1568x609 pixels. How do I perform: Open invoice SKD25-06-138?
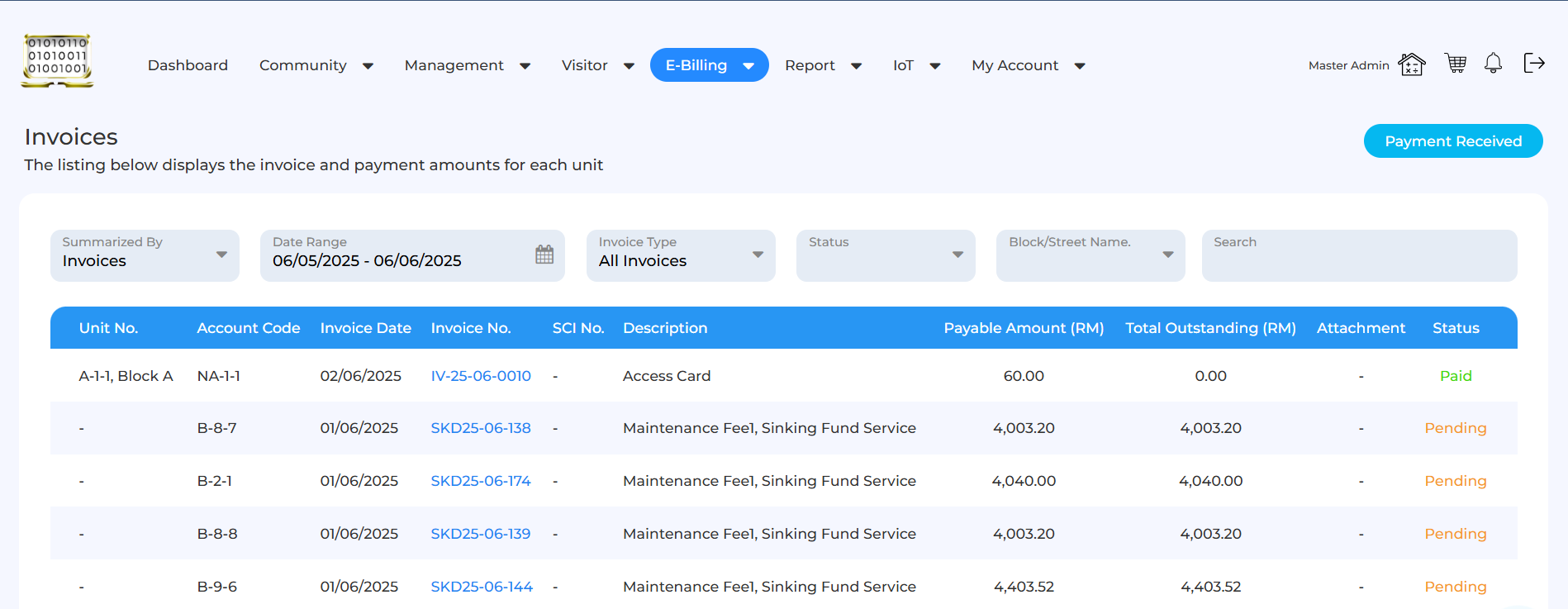(481, 428)
